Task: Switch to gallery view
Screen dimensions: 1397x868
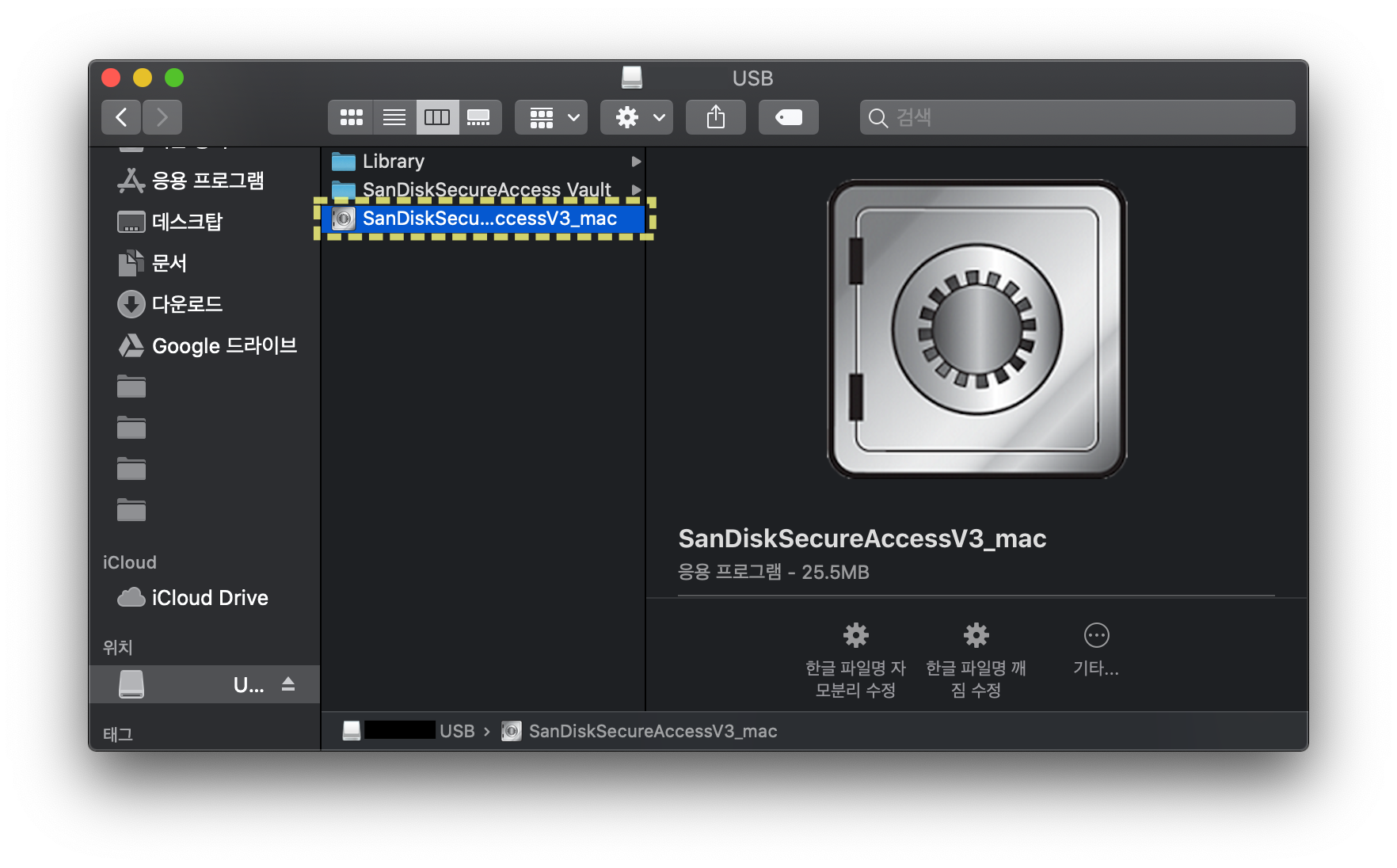Action: click(479, 117)
